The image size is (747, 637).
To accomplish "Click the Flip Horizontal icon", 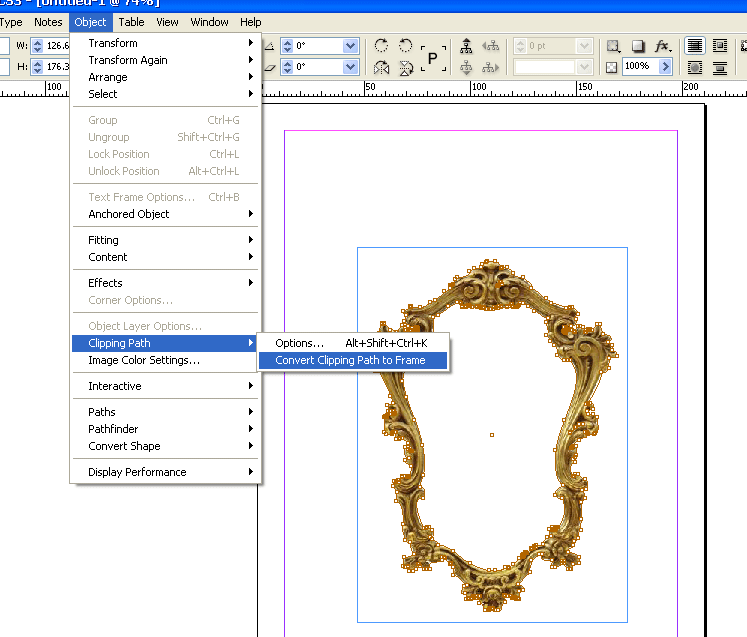I will [381, 68].
